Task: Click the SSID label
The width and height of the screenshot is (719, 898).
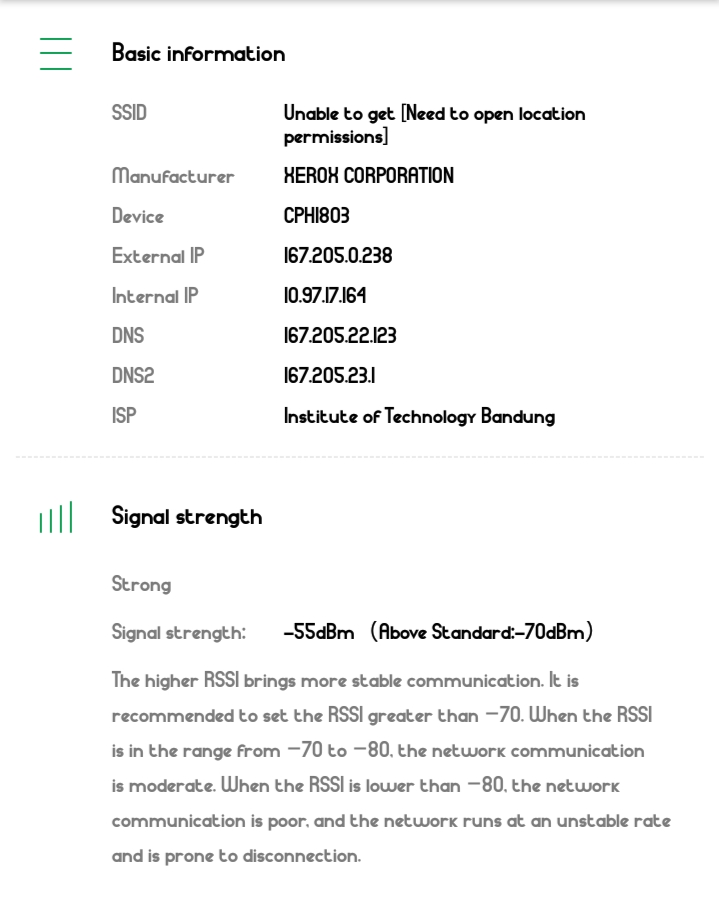Action: (x=129, y=114)
